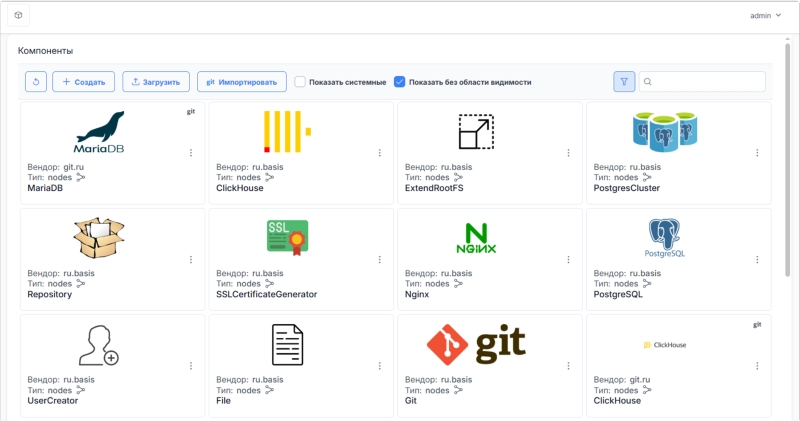Click the Repository component name
800x421 pixels.
coord(49,294)
